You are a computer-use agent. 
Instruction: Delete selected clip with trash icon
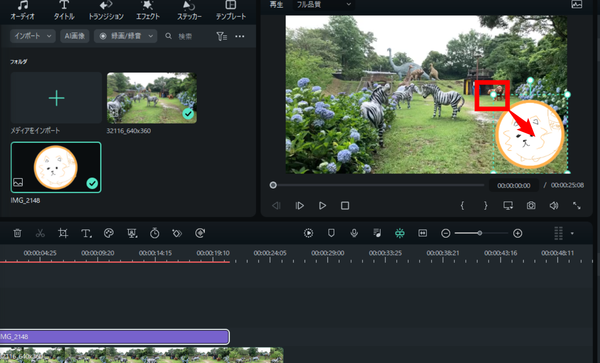click(17, 233)
